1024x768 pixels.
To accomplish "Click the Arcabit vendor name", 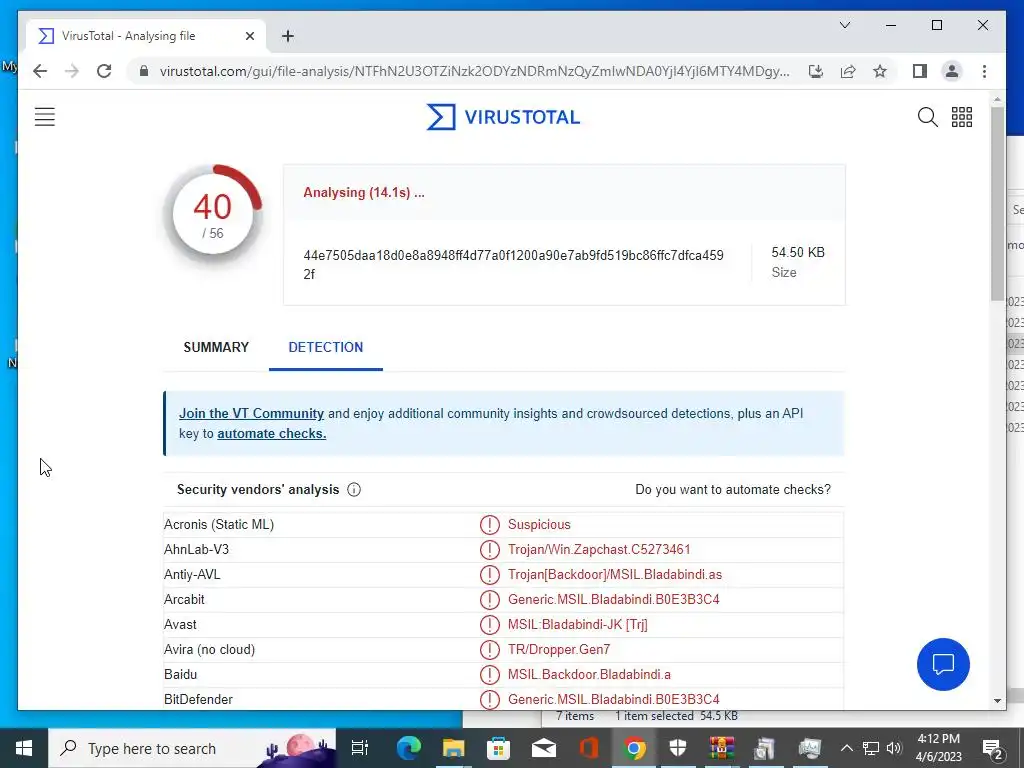I will pos(184,600).
